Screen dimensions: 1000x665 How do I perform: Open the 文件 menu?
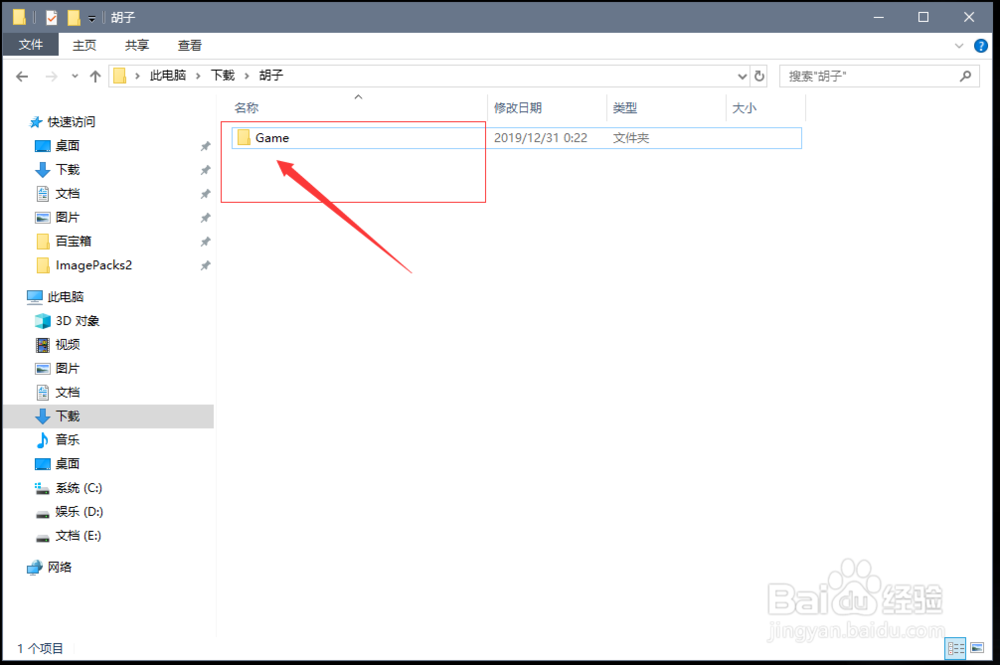31,44
